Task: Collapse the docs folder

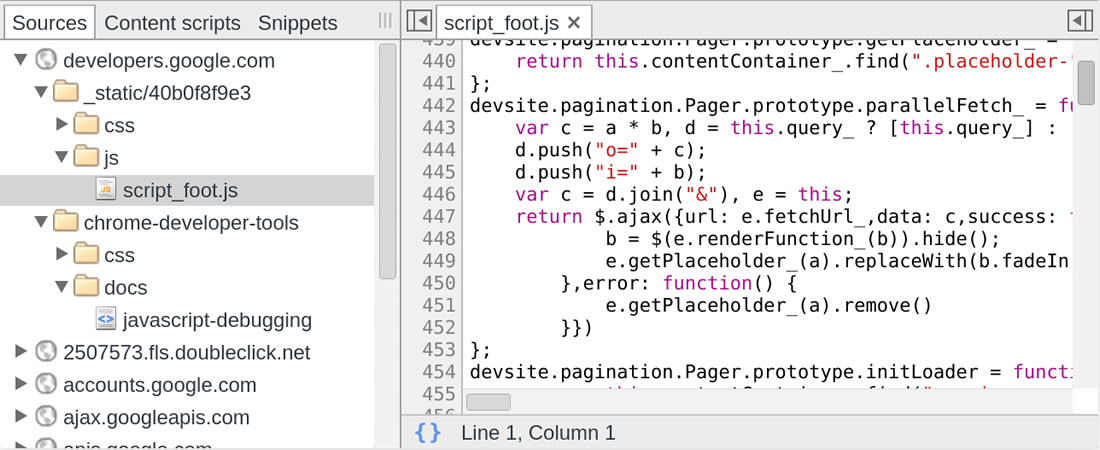Action: (62, 288)
